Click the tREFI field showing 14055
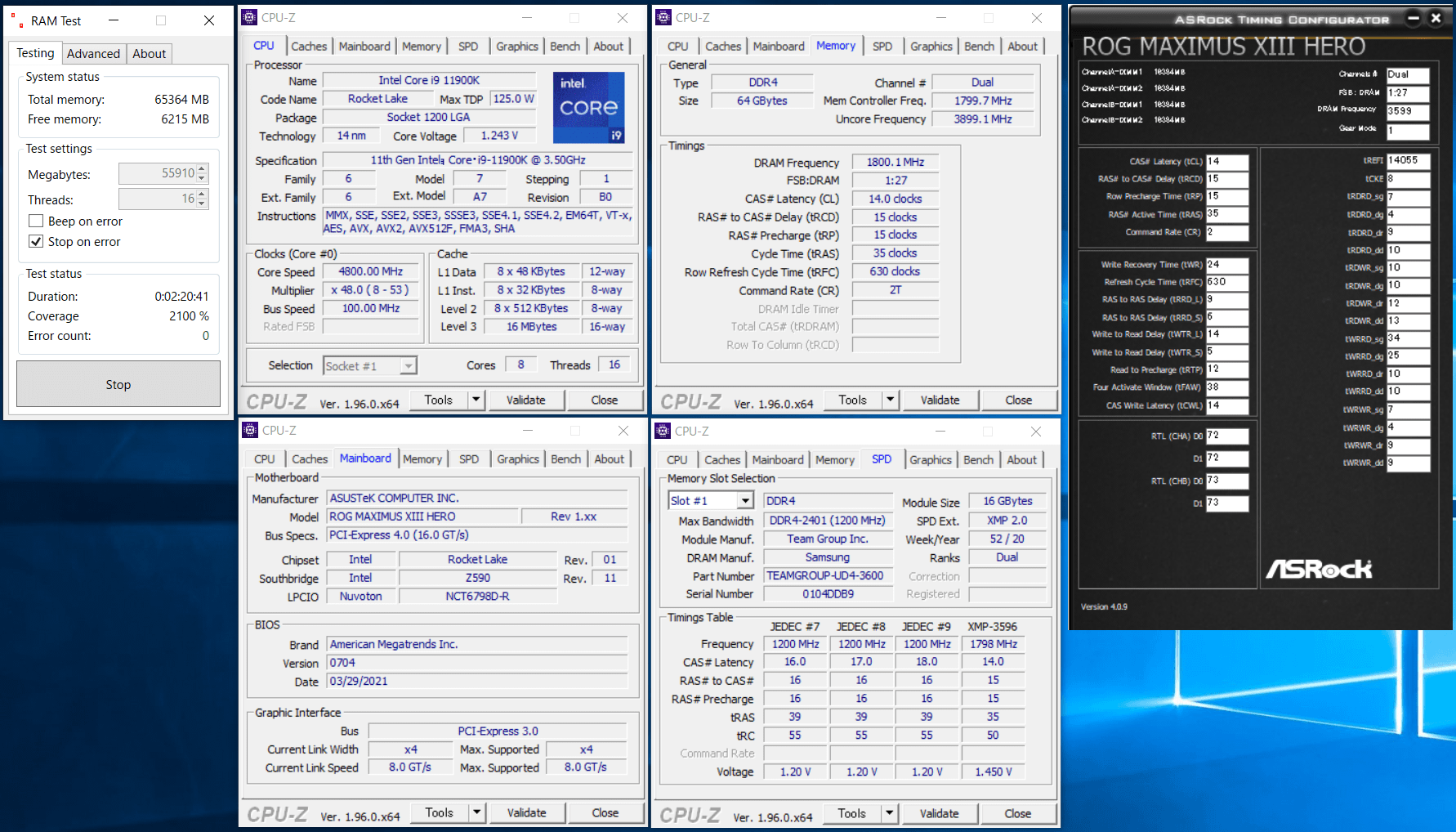 coord(1409,161)
